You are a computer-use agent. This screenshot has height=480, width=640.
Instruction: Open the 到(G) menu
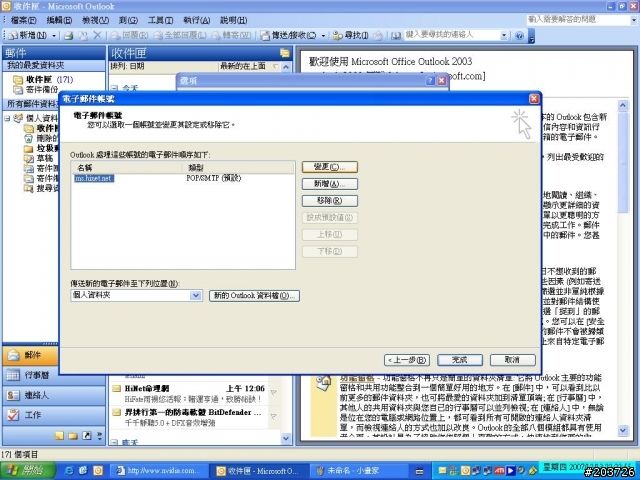[x=128, y=20]
